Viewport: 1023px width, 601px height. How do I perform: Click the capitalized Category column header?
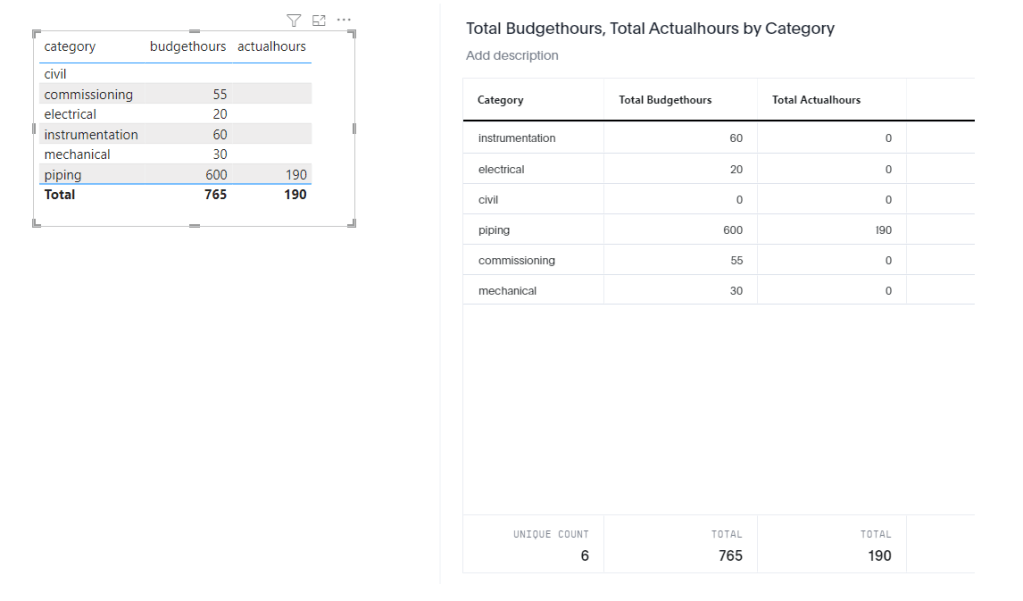tap(500, 100)
